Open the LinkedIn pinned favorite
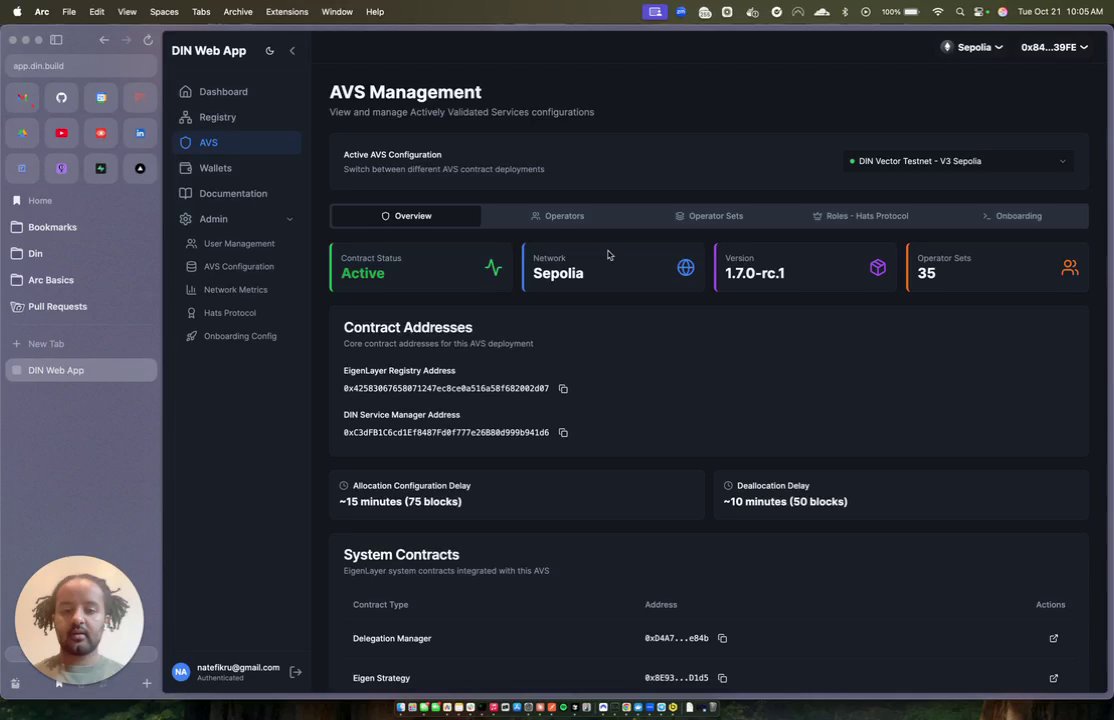Screen dimensions: 1114x720 pos(140,133)
